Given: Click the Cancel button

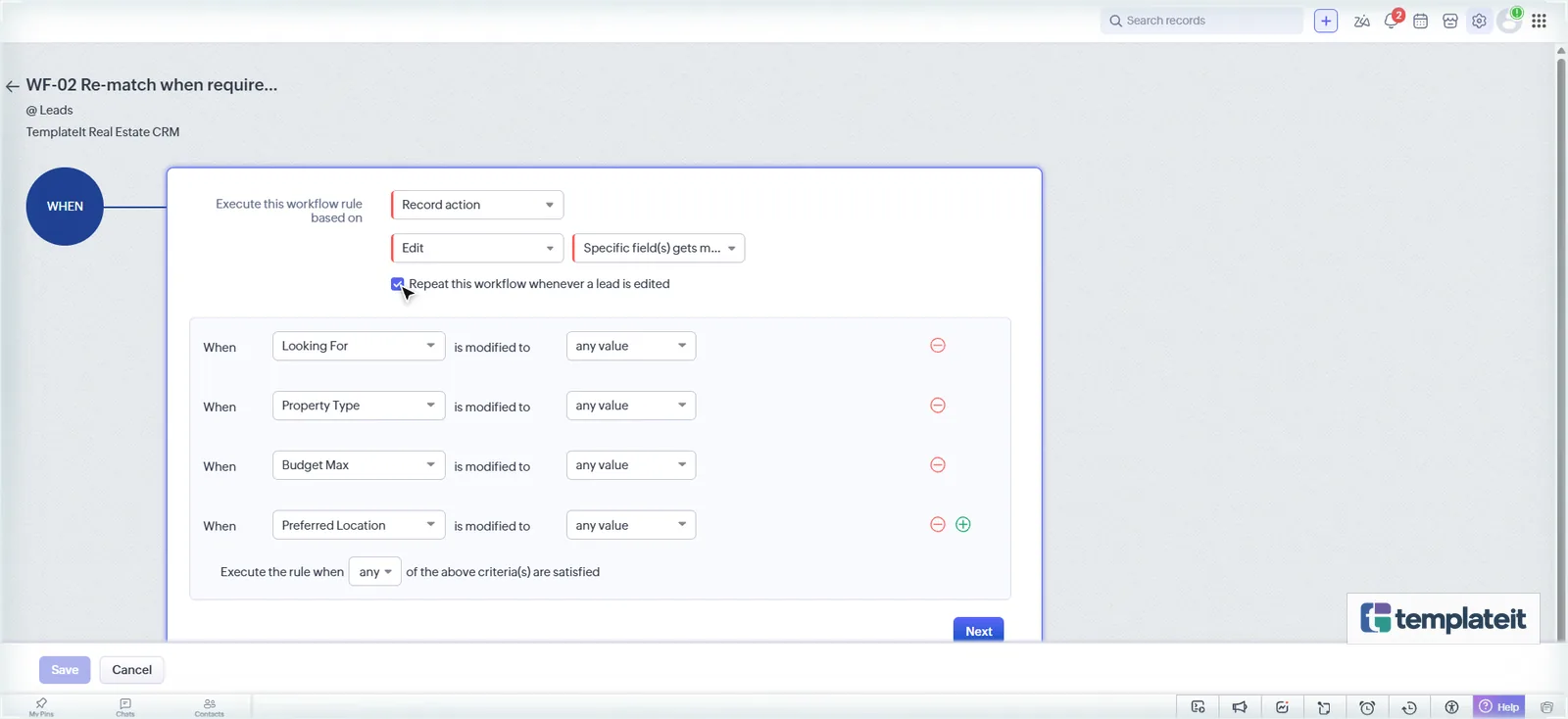Looking at the screenshot, I should point(132,670).
